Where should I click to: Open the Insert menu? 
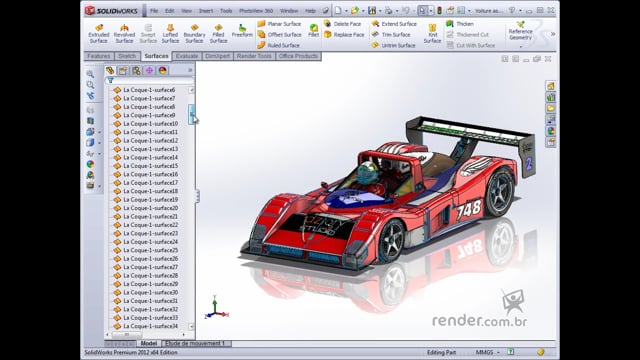click(x=206, y=11)
